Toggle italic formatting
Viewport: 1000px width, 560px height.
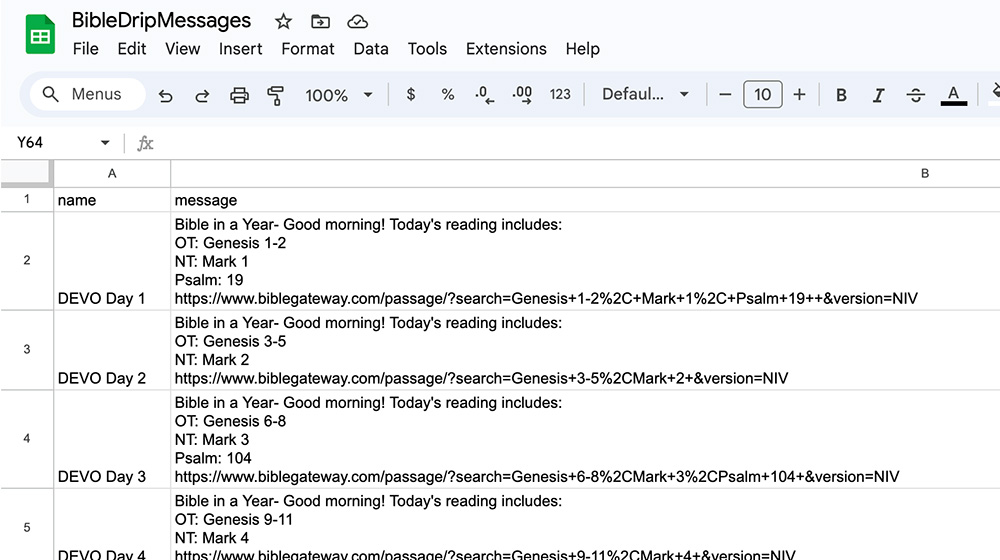pyautogui.click(x=878, y=95)
